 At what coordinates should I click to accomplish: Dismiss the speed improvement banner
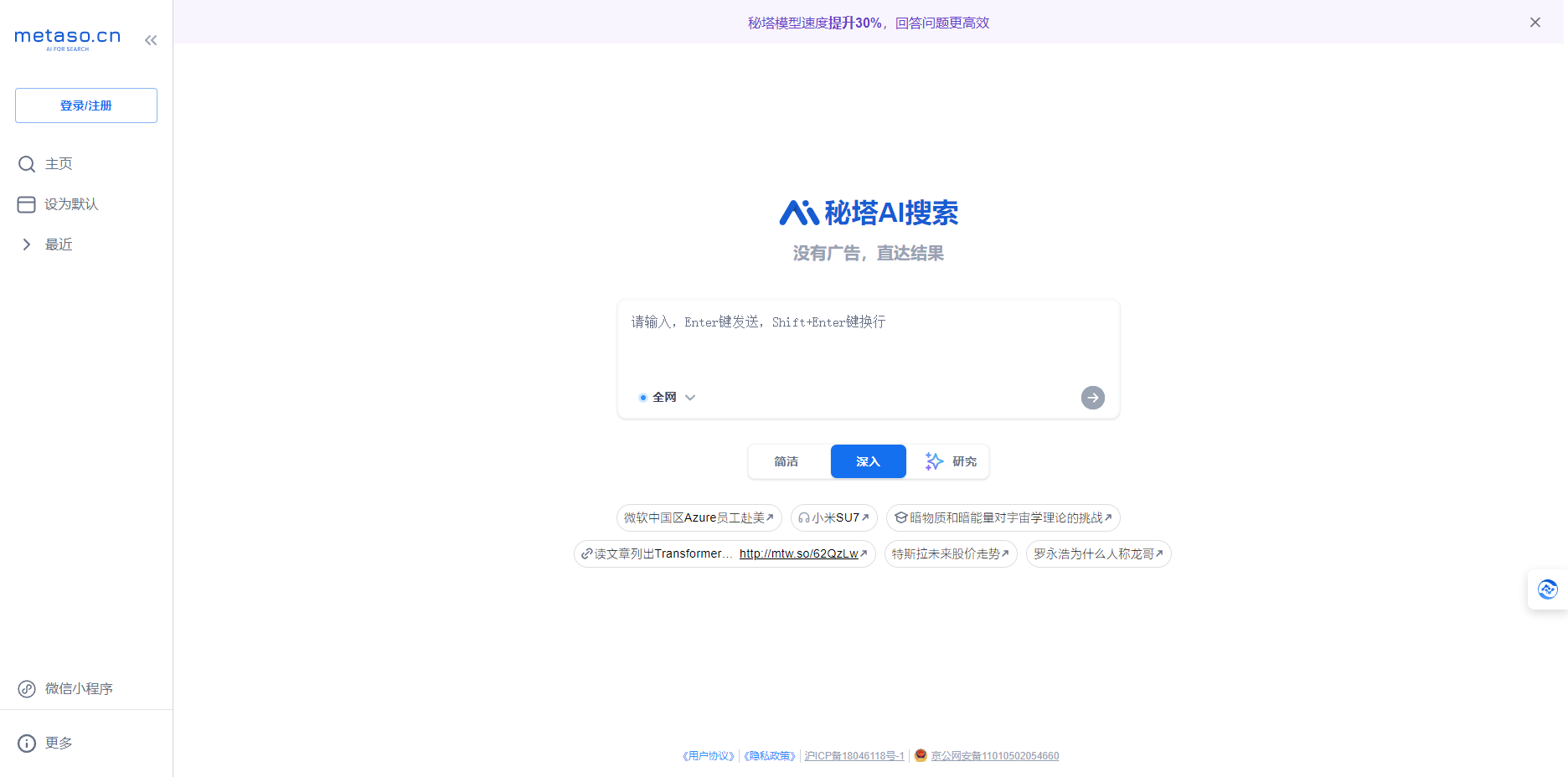click(x=1535, y=22)
